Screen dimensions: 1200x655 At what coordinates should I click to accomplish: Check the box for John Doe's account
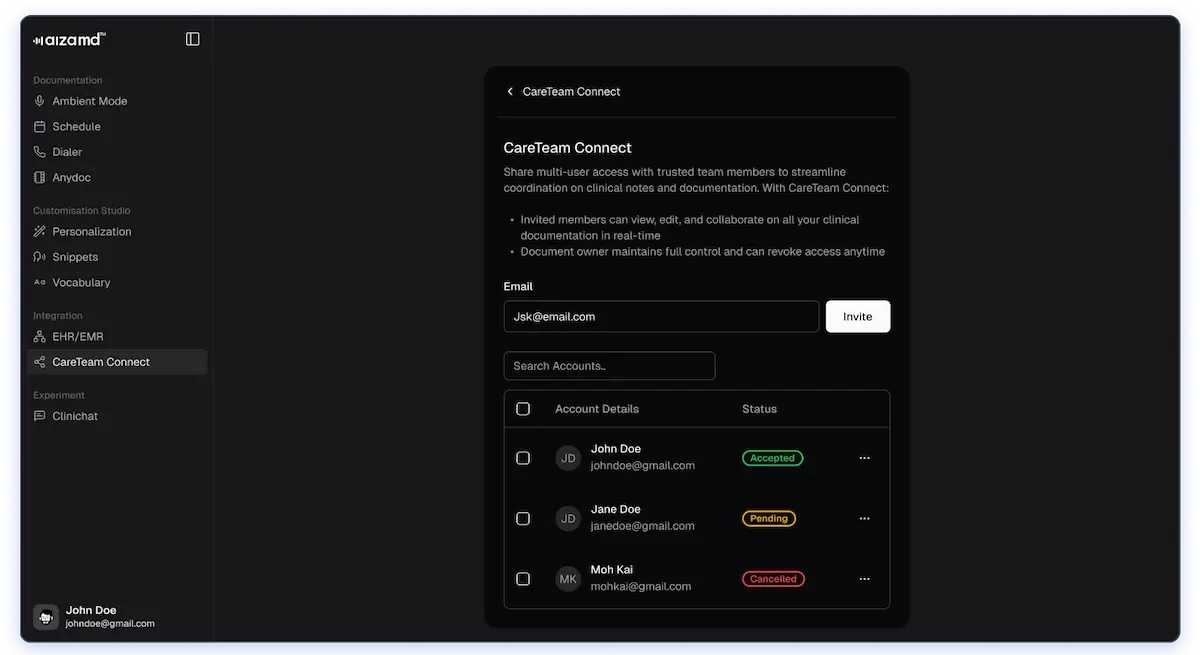pos(523,458)
